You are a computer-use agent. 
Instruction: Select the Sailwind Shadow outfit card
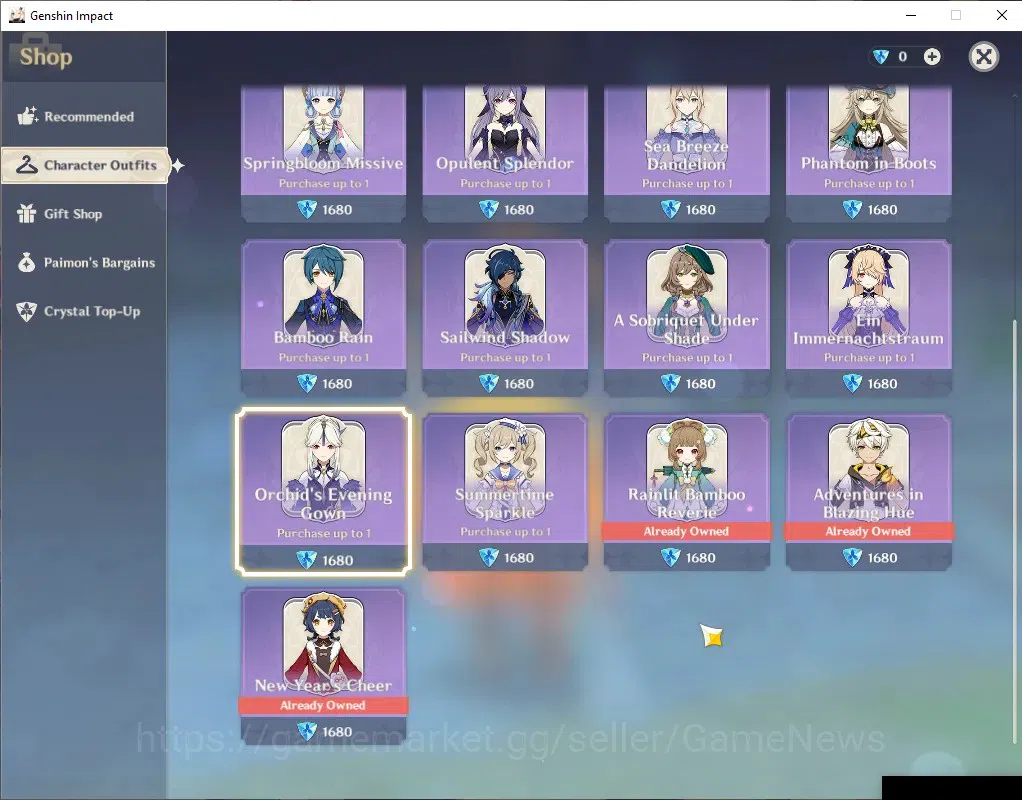(505, 318)
